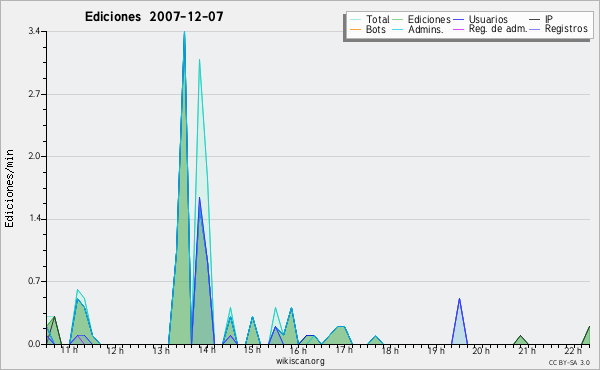The image size is (600, 370).
Task: Click the wikiscan.org credit text
Action: point(300,361)
